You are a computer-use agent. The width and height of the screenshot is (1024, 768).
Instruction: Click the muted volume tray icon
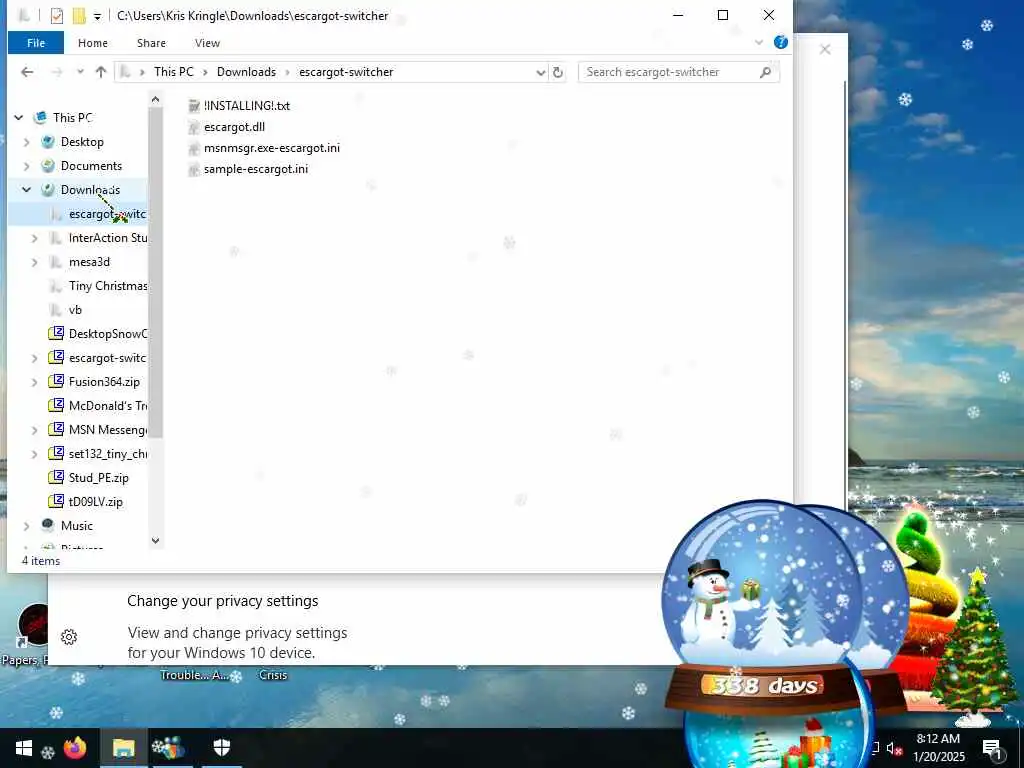tap(894, 748)
